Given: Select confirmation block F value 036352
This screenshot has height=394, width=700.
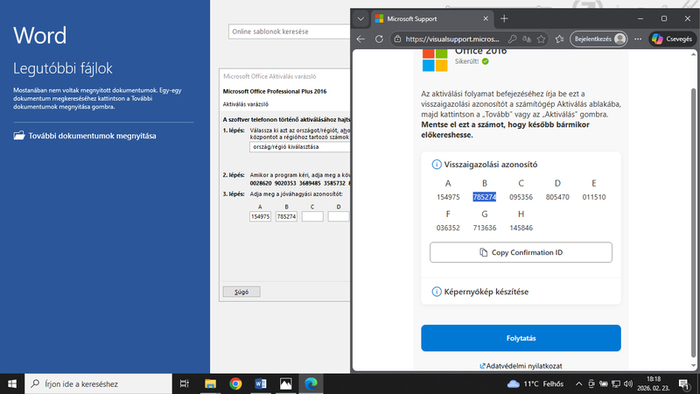Looking at the screenshot, I should (448, 228).
